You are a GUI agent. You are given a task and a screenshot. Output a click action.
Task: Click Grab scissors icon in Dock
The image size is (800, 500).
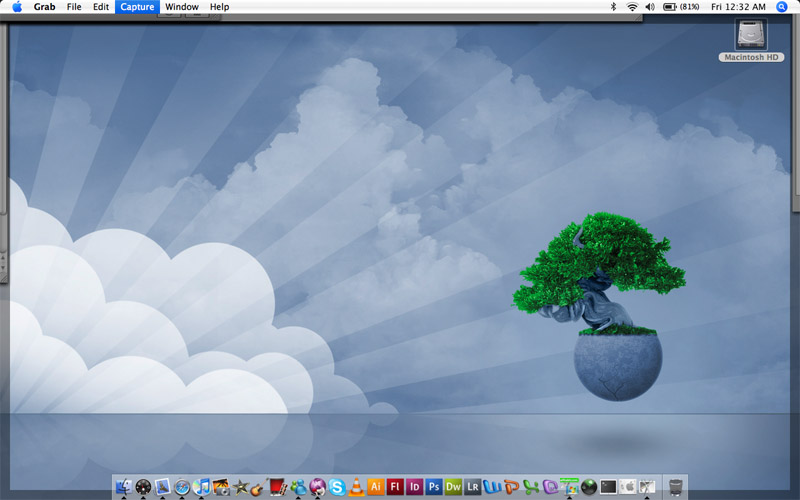(x=647, y=487)
